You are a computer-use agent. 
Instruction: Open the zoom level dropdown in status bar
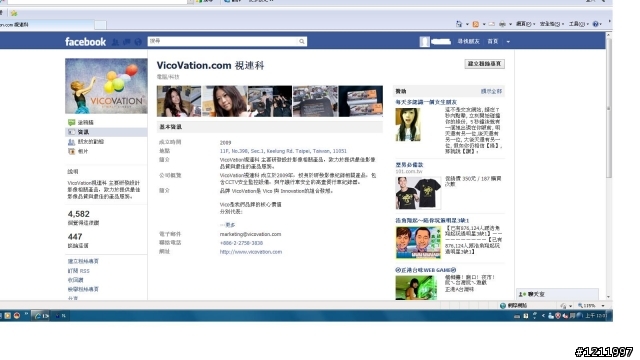(x=603, y=306)
